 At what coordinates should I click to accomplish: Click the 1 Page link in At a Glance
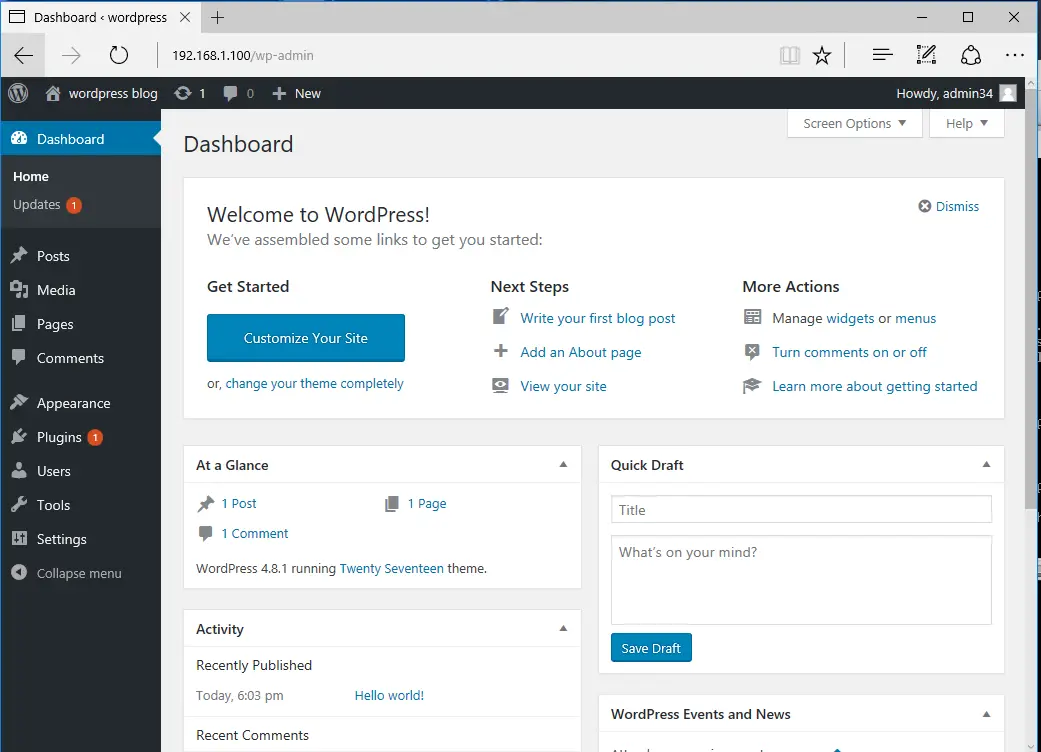(426, 503)
